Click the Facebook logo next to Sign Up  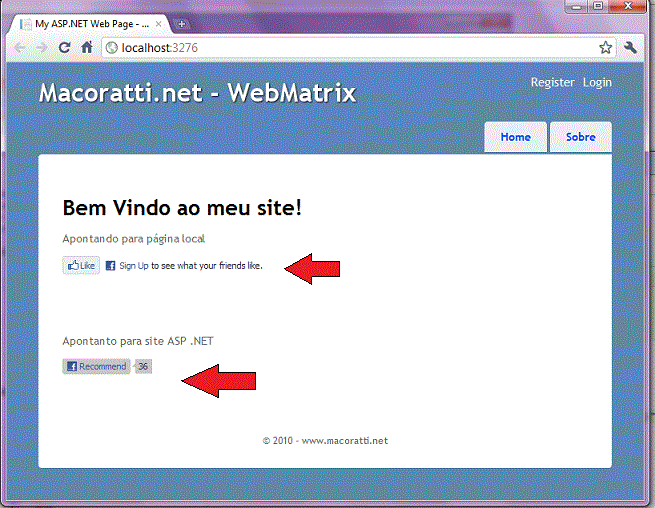coord(110,266)
